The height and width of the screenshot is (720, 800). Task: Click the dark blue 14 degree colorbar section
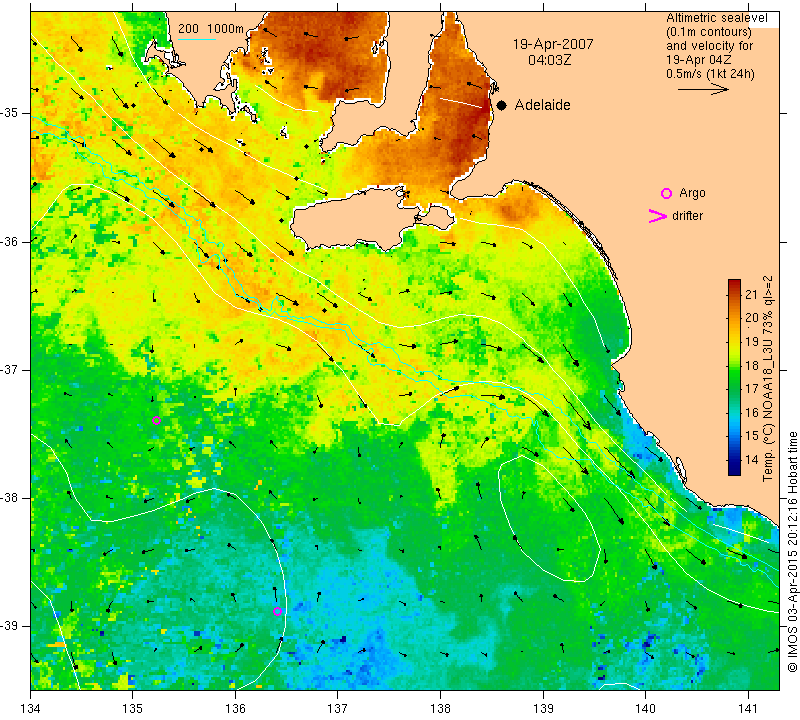(x=734, y=463)
